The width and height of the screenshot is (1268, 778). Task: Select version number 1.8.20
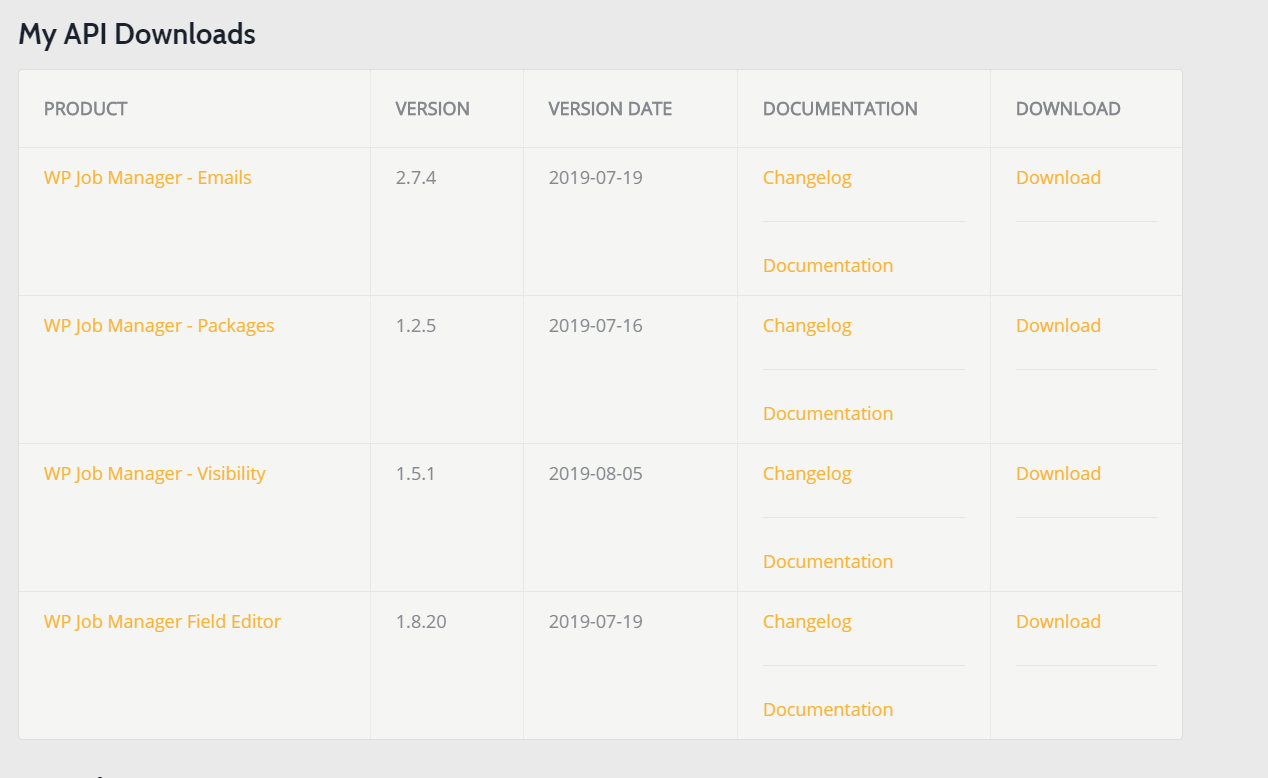[421, 622]
